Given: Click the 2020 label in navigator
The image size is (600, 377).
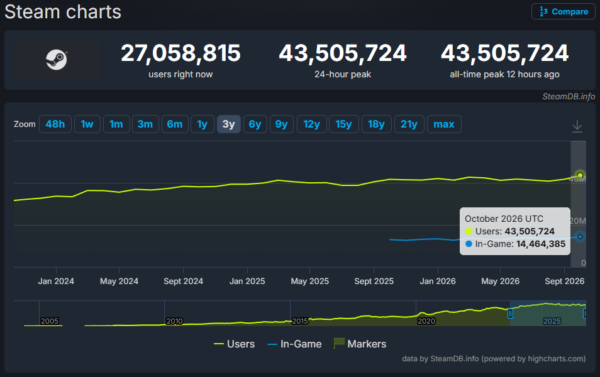Looking at the screenshot, I should [426, 321].
